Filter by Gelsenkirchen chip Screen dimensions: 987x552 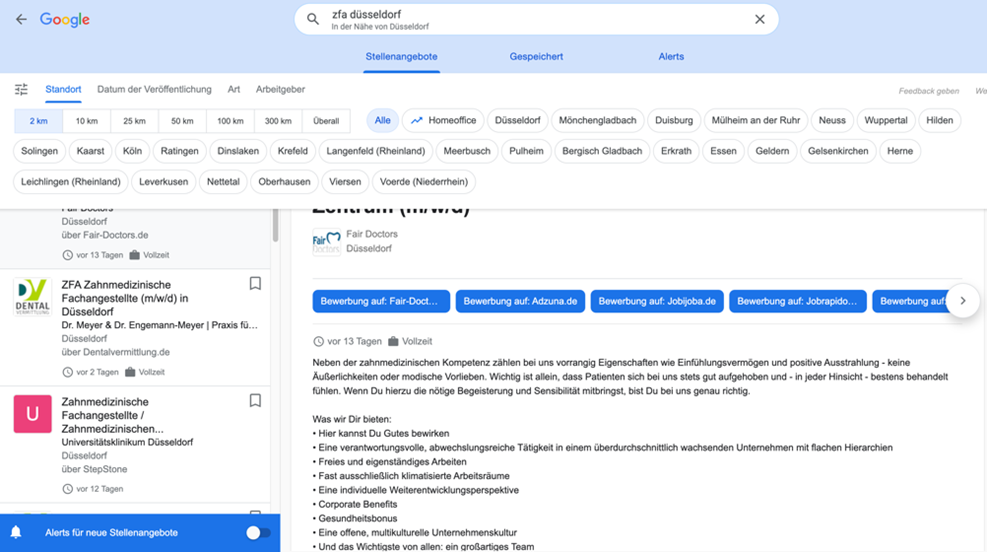pyautogui.click(x=838, y=151)
